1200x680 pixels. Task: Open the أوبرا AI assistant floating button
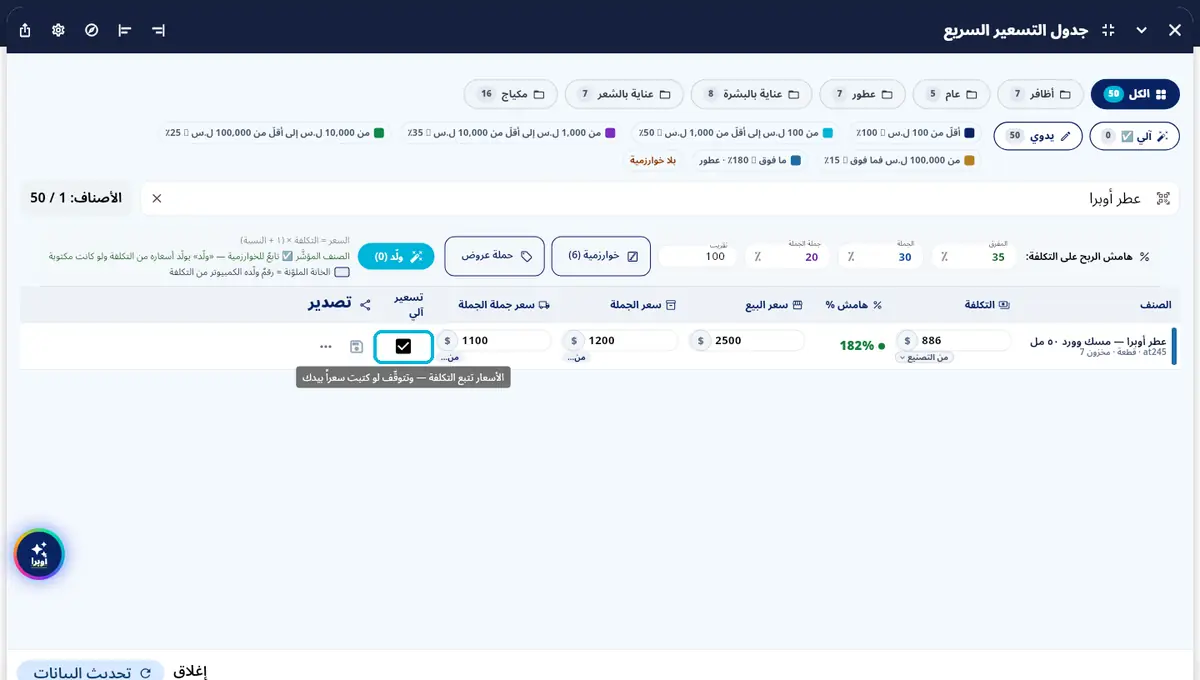pos(39,554)
